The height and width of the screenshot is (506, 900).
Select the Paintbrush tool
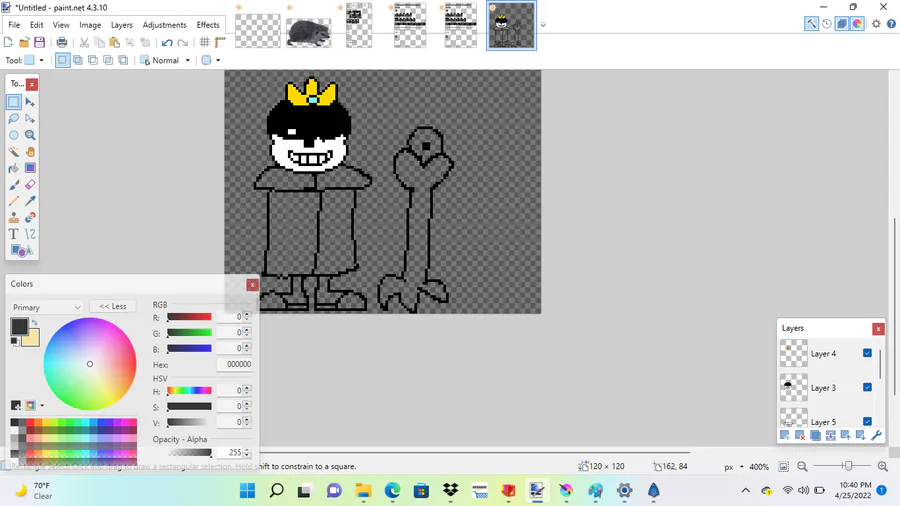(14, 185)
